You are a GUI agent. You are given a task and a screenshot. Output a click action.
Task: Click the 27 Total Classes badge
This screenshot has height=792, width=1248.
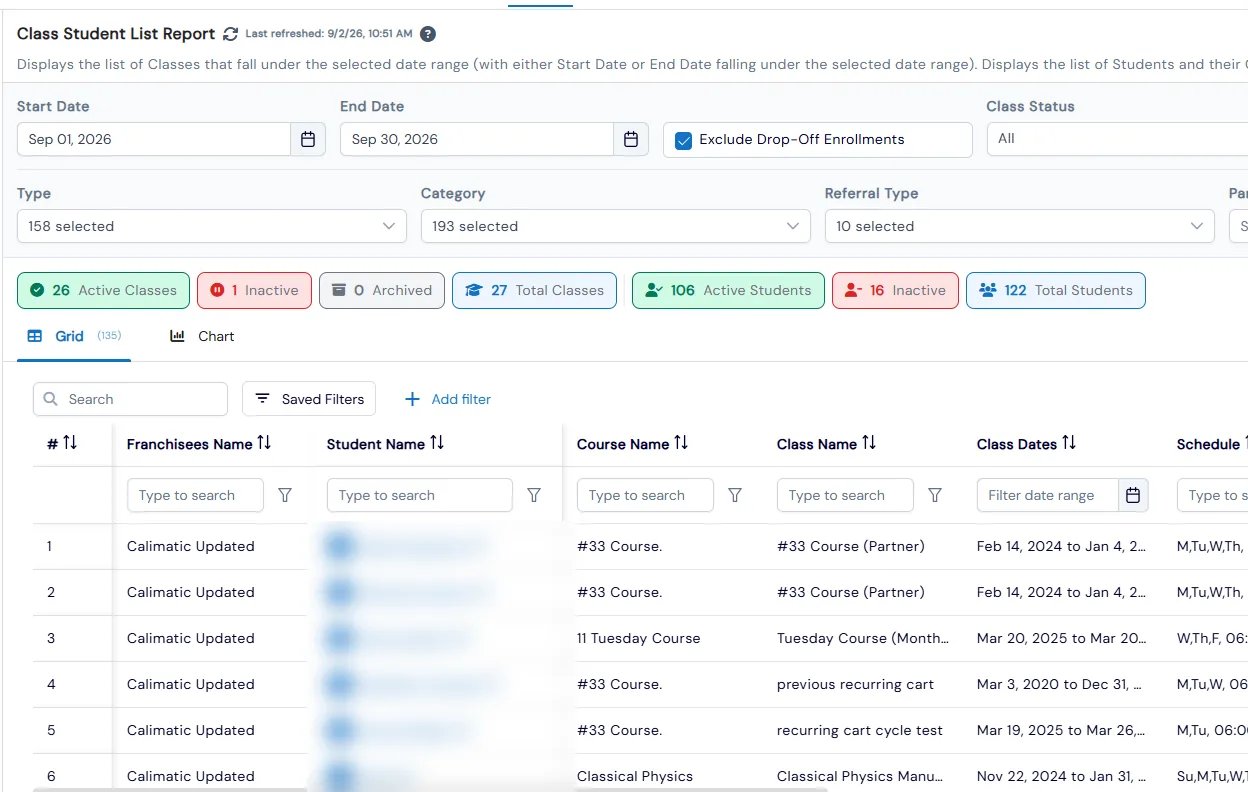pyautogui.click(x=534, y=290)
